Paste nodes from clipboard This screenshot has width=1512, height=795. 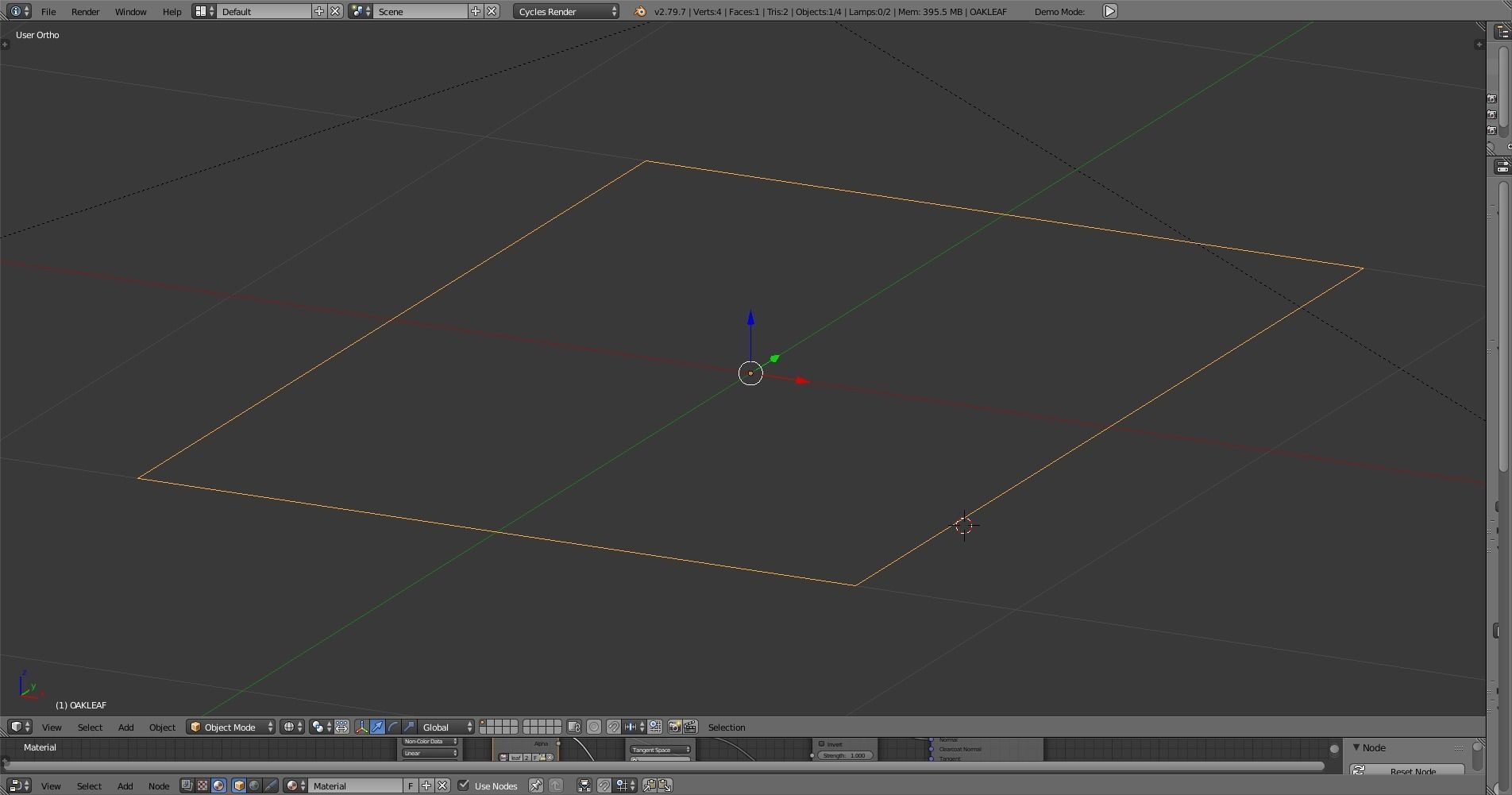point(665,785)
